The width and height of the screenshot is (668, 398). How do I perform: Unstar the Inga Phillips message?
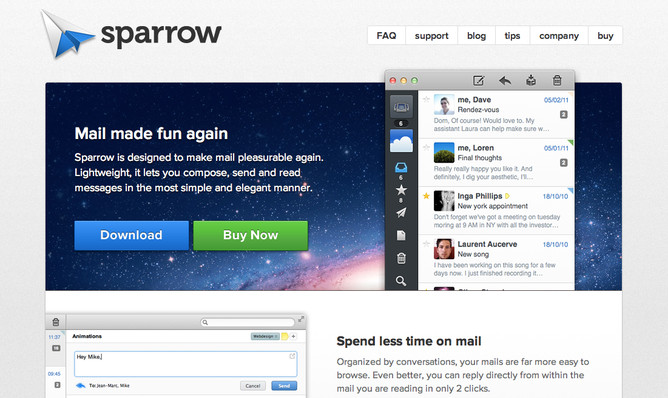click(x=426, y=196)
